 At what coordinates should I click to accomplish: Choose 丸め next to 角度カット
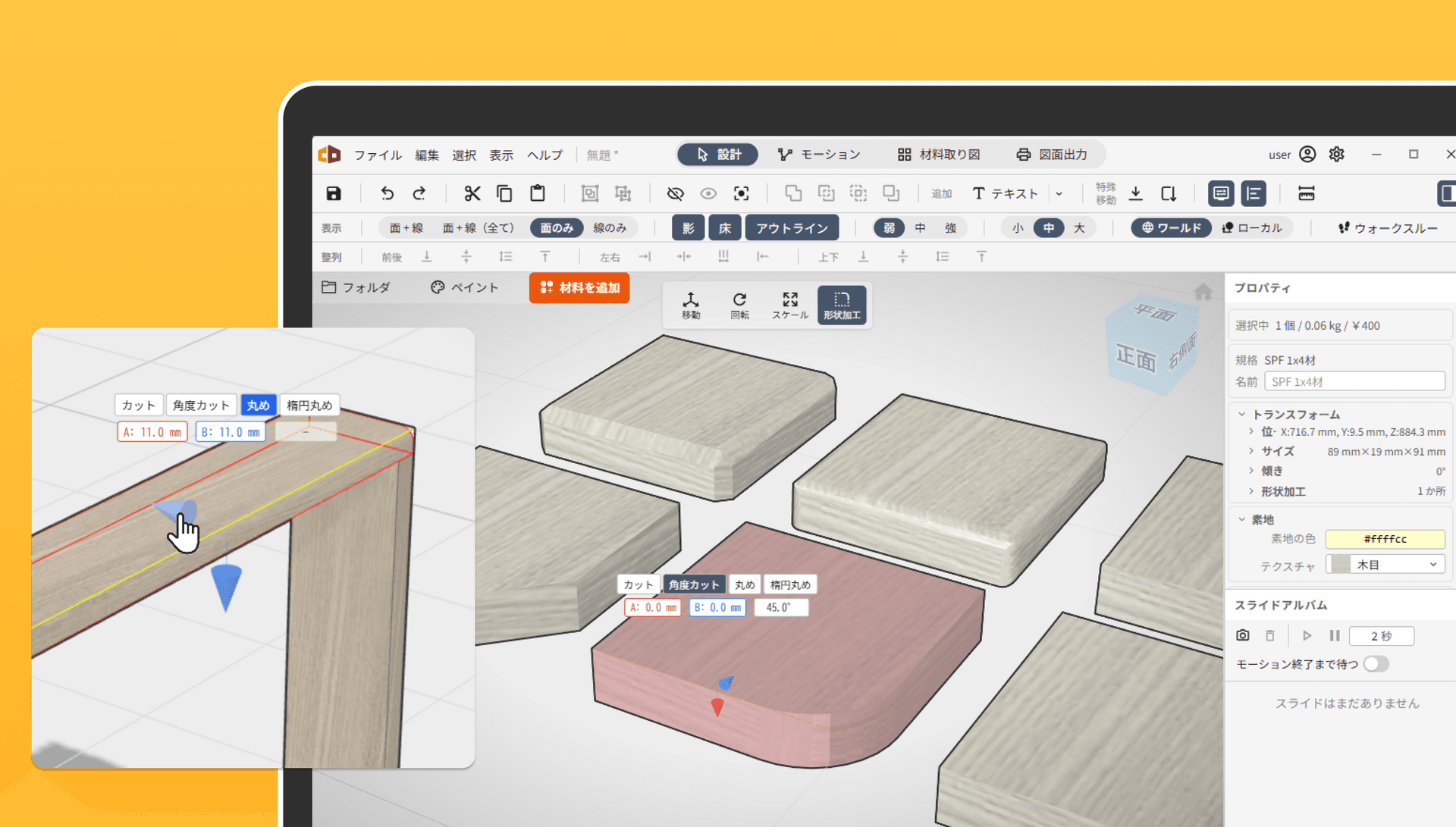(x=745, y=584)
